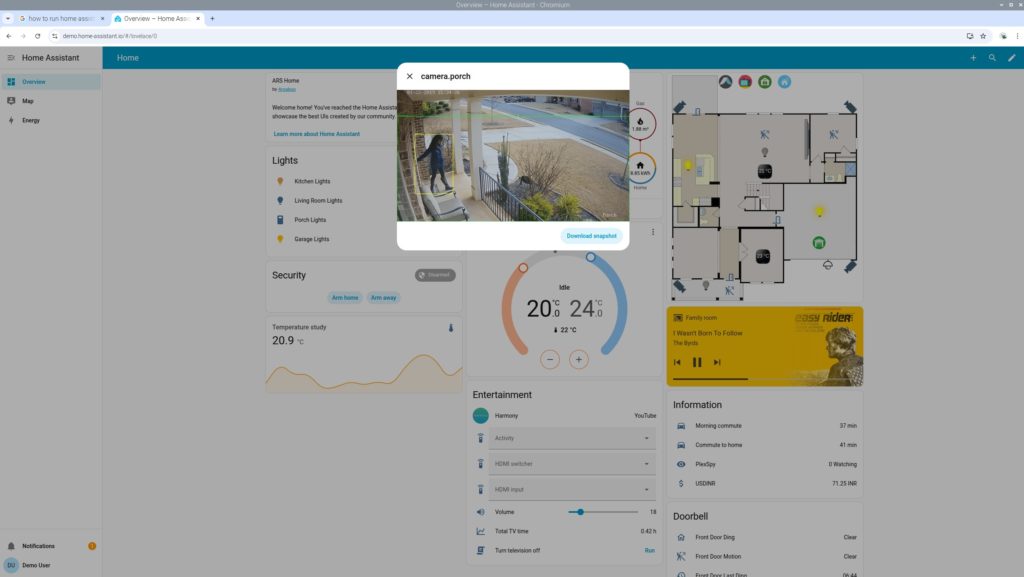Click the plus icon in header
The width and height of the screenshot is (1024, 577).
click(x=973, y=58)
